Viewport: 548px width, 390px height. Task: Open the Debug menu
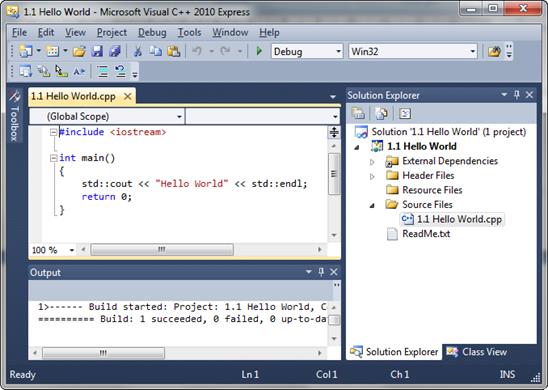click(152, 32)
